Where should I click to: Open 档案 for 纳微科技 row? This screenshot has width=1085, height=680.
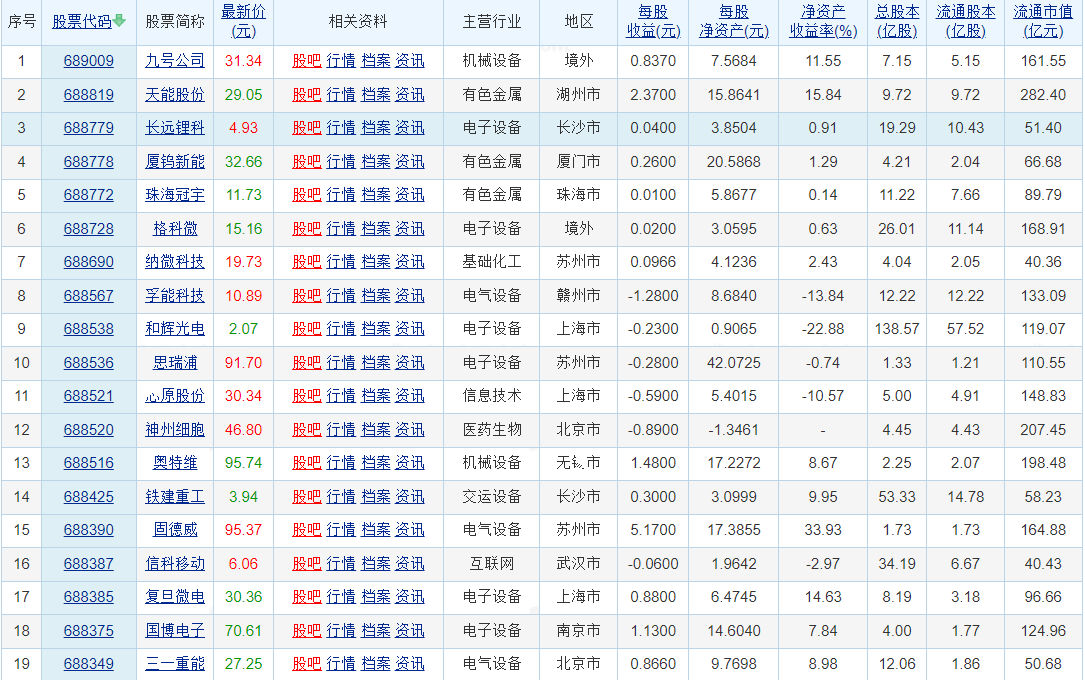point(376,262)
